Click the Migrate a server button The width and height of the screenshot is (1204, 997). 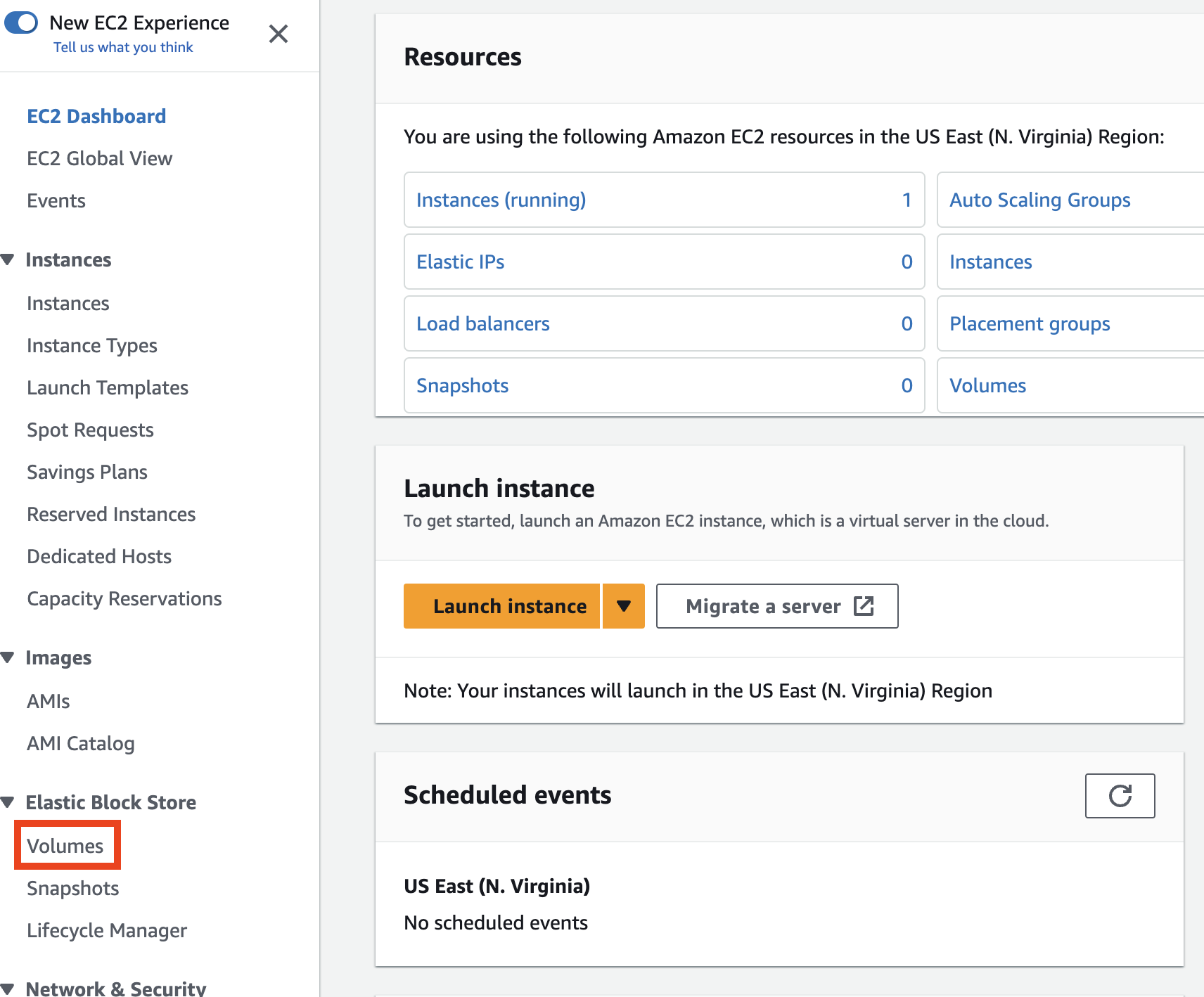click(x=777, y=606)
